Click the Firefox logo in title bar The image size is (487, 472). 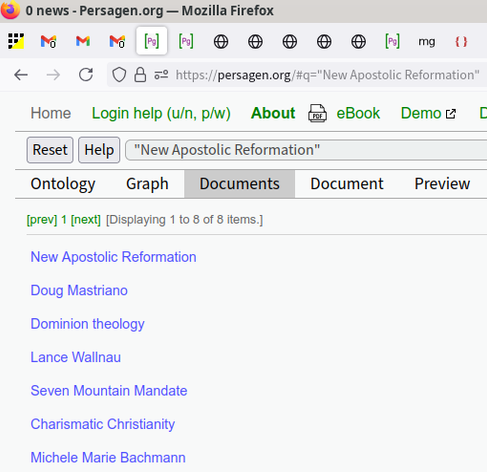click(x=10, y=10)
